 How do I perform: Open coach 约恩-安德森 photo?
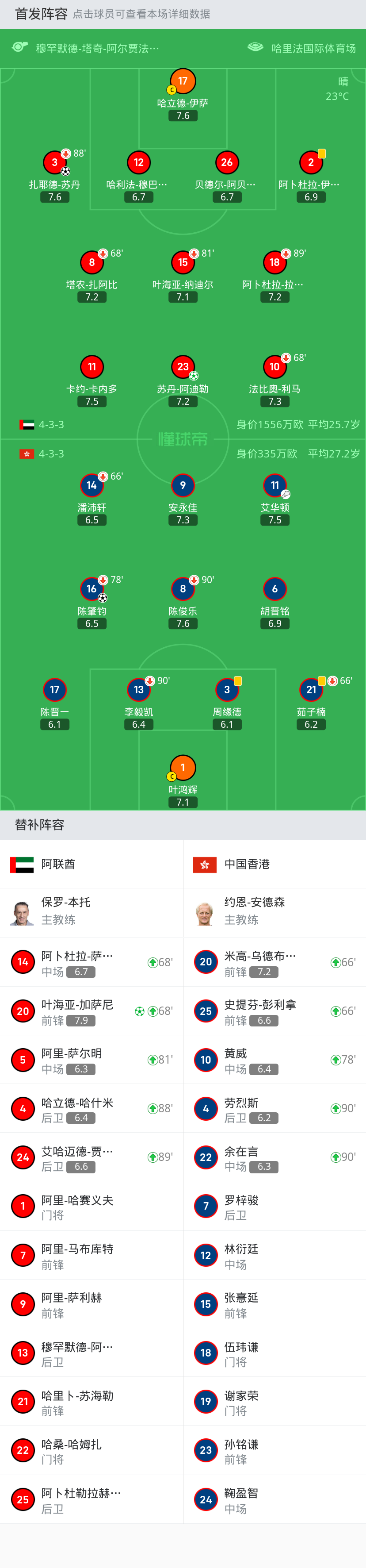205,912
